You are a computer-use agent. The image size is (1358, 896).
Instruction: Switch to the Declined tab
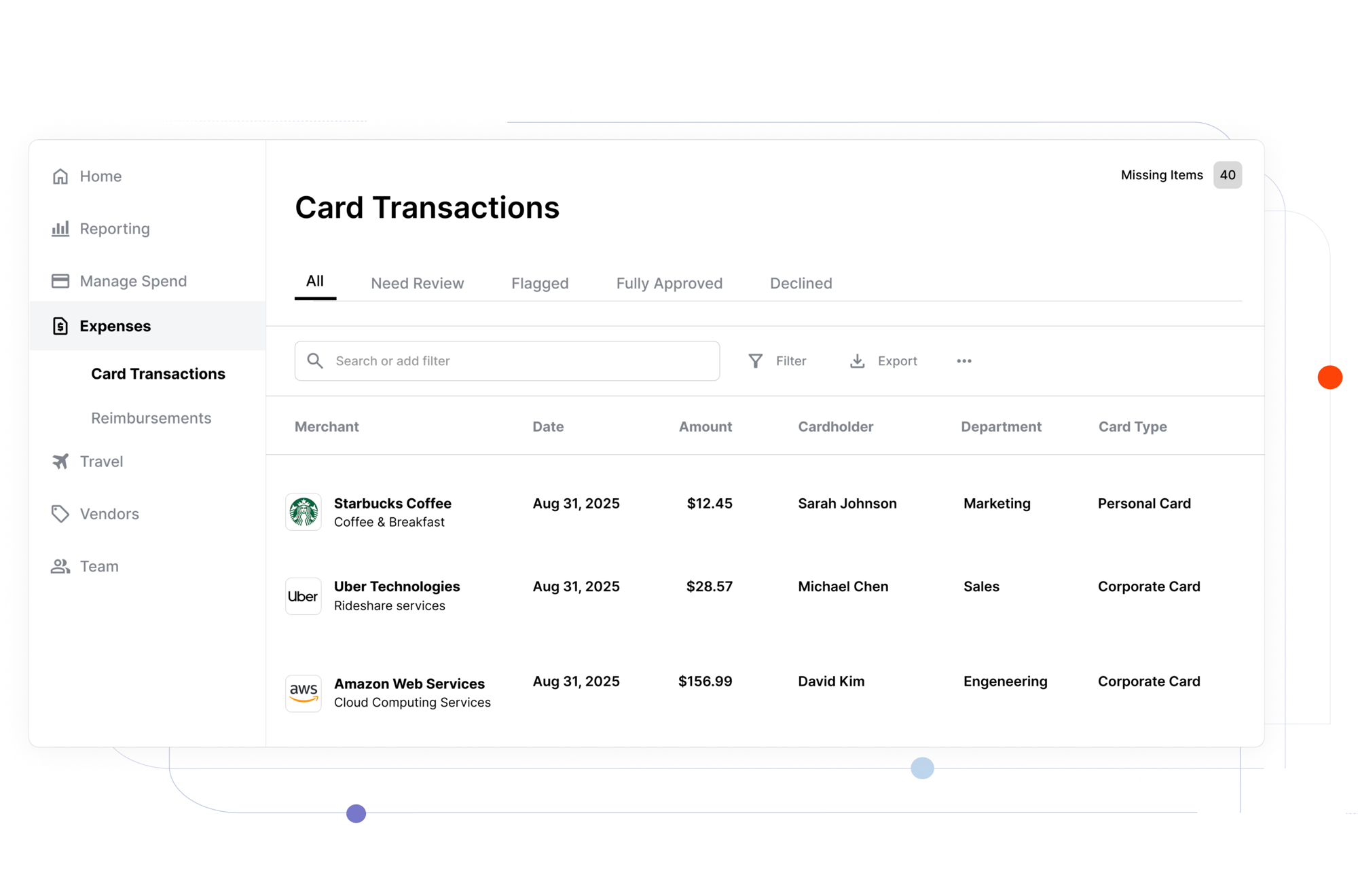[x=801, y=283]
